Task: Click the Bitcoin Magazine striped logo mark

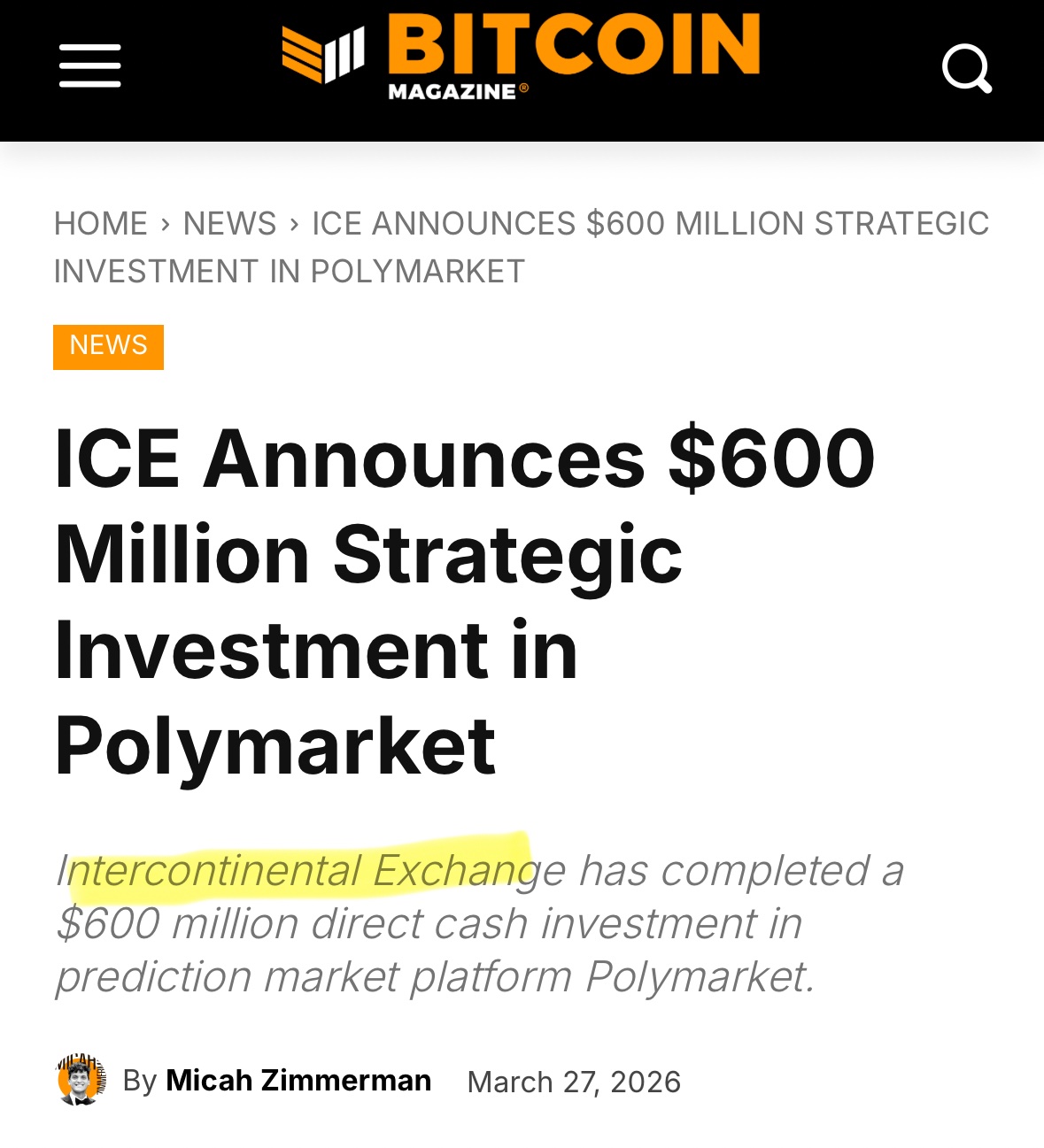Action: (x=323, y=54)
